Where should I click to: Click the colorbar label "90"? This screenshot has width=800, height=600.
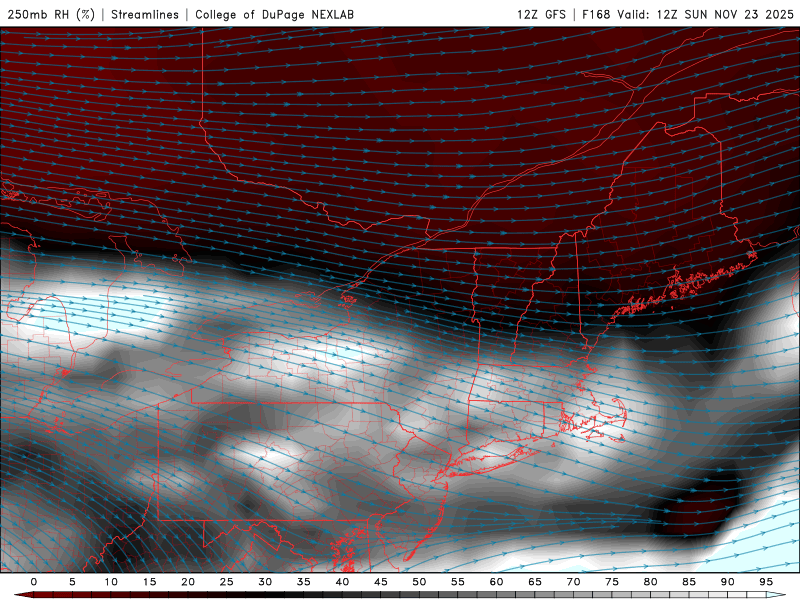point(727,582)
